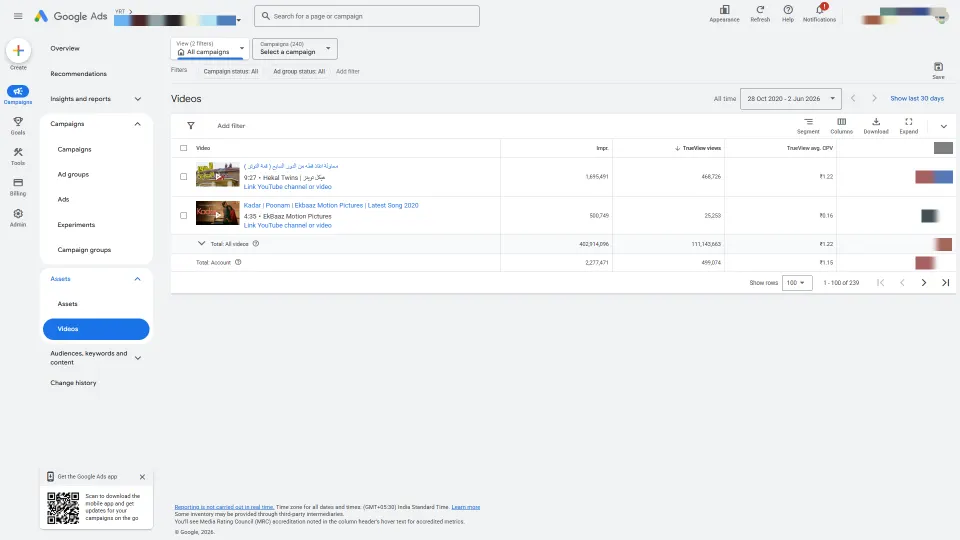Toggle the select-all videos header checkbox
This screenshot has width=960, height=540.
(x=184, y=148)
